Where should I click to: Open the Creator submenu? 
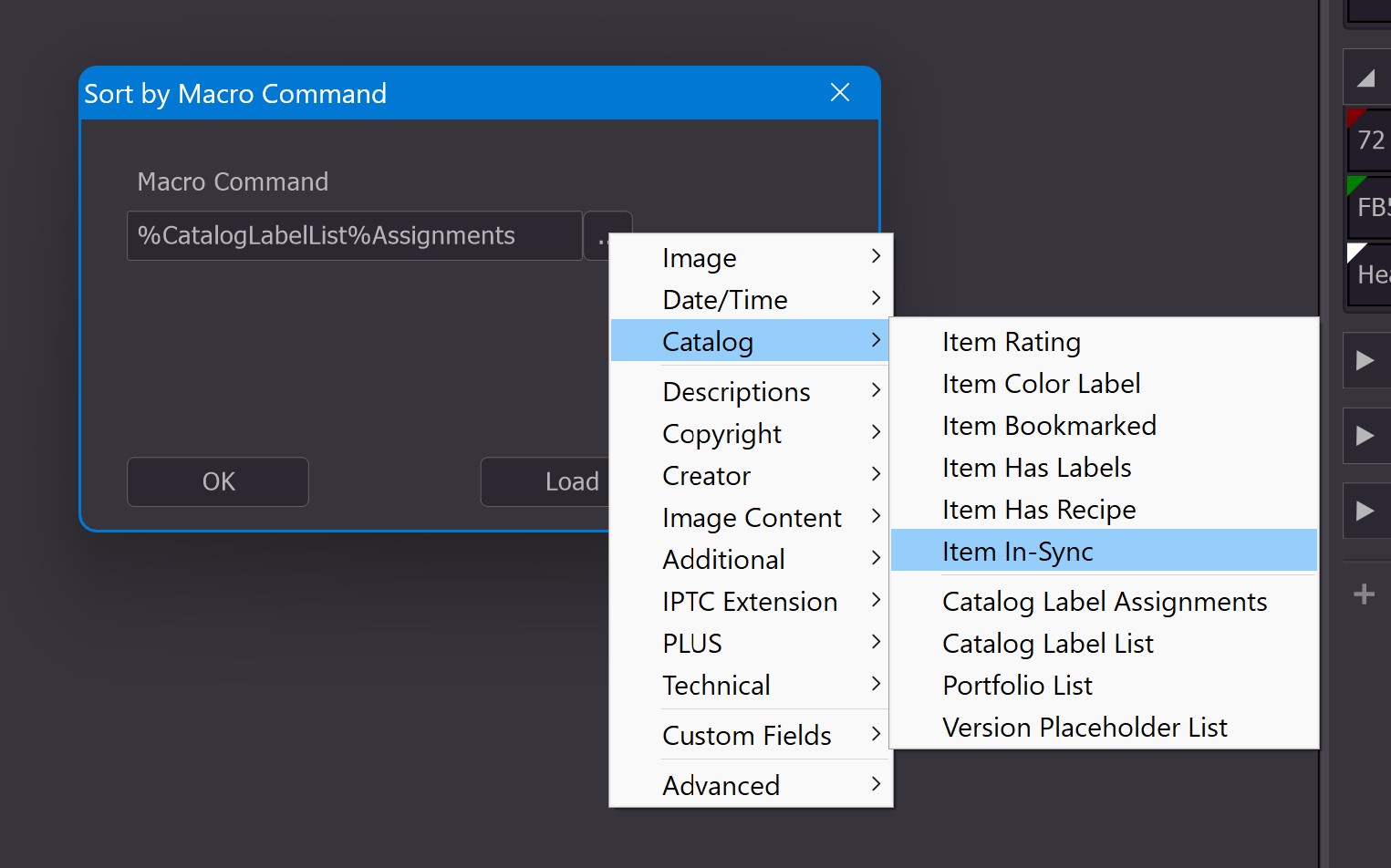click(x=752, y=476)
